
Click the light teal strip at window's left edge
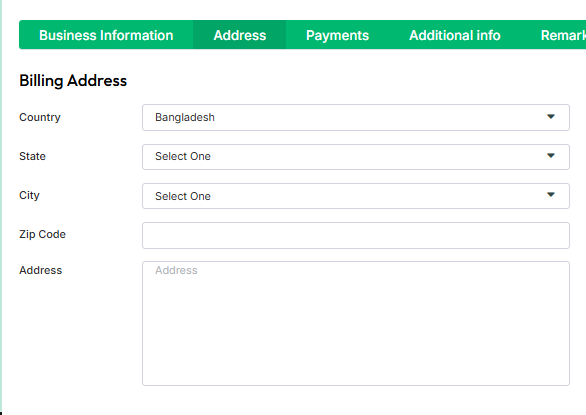pyautogui.click(x=1, y=208)
